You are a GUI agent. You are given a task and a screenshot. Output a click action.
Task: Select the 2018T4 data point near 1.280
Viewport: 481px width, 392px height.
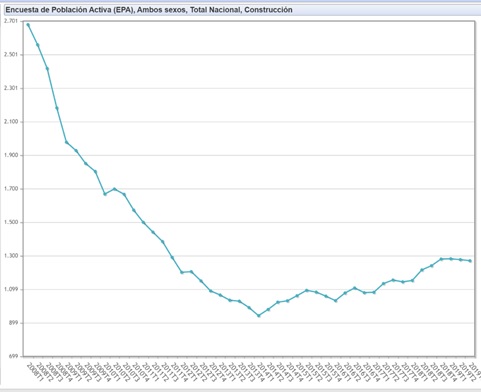click(x=441, y=259)
